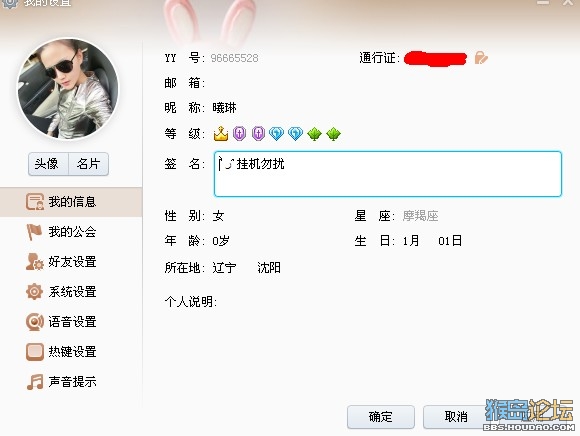
Task: Click the first purple shield level icon
Action: click(x=240, y=133)
